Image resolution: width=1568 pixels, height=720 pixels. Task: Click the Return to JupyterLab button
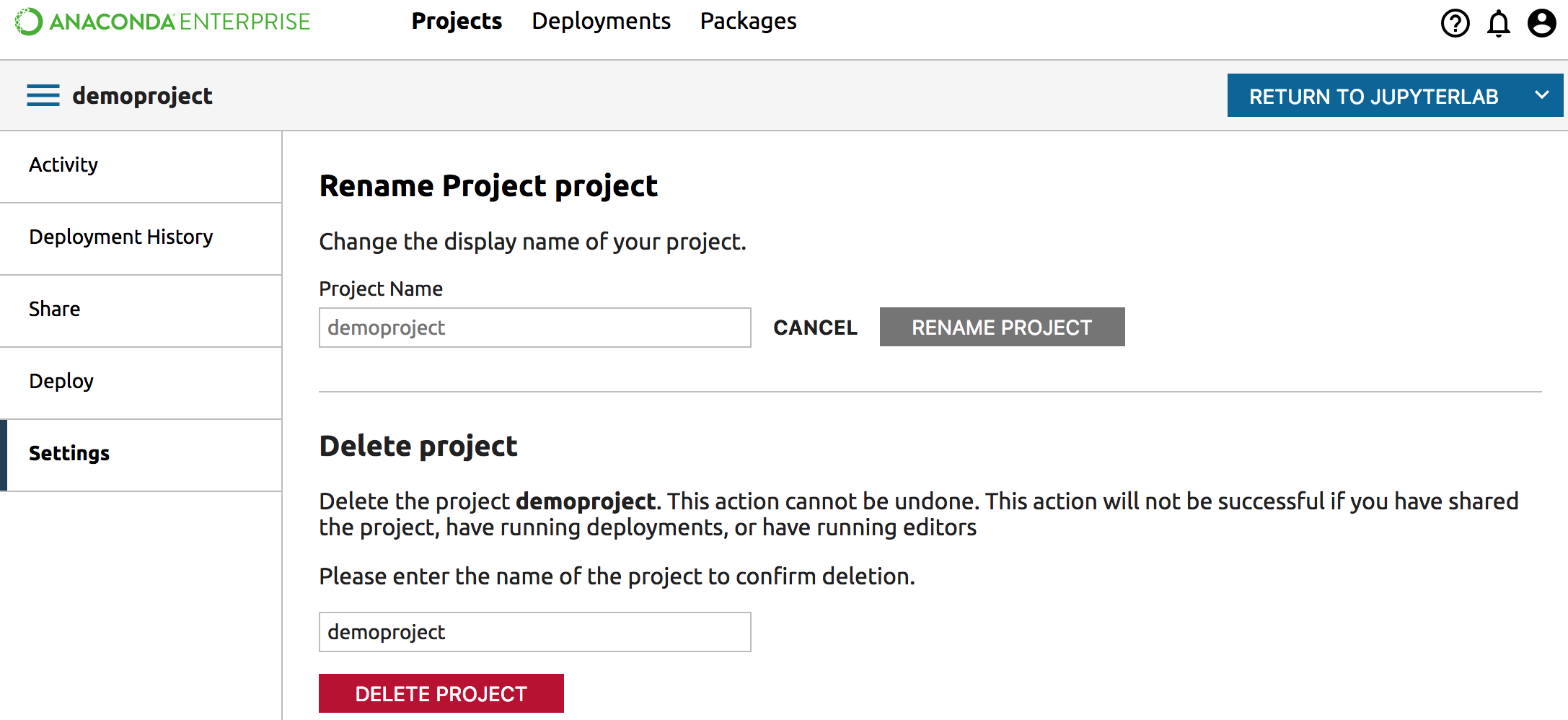[1373, 96]
